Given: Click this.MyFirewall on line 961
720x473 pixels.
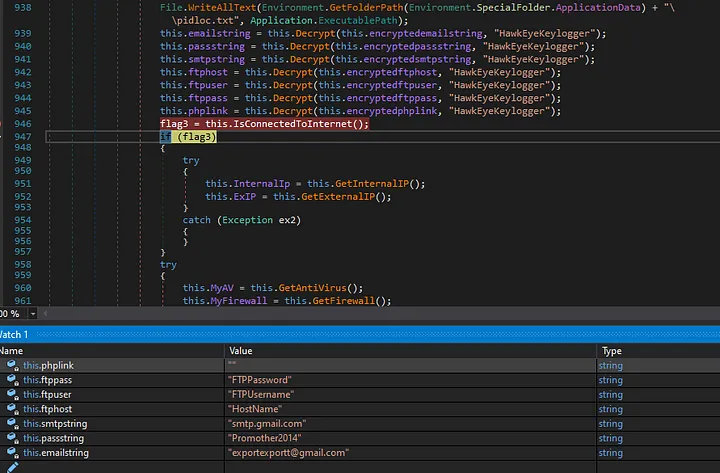Looking at the screenshot, I should point(225,301).
